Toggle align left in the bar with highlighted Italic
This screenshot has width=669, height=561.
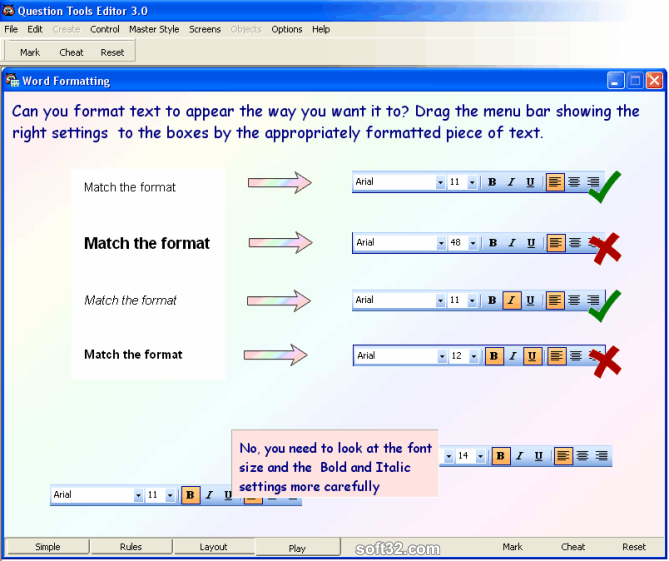[555, 300]
